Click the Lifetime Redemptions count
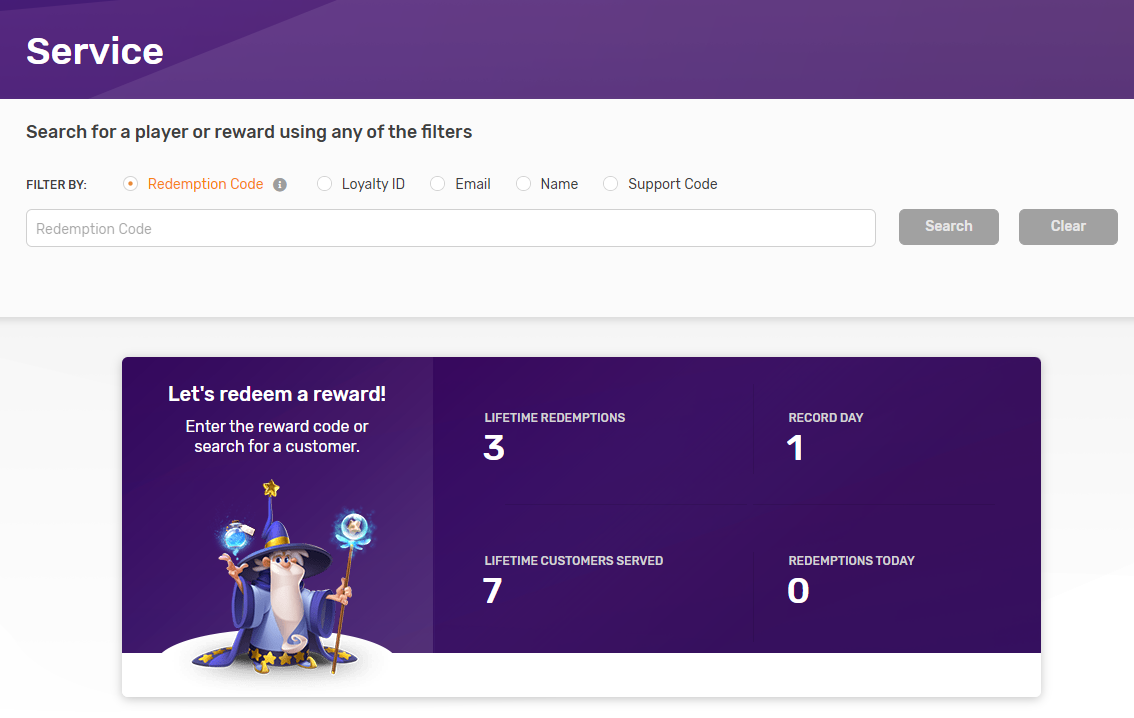Screen dimensions: 1134x718 click(x=494, y=448)
